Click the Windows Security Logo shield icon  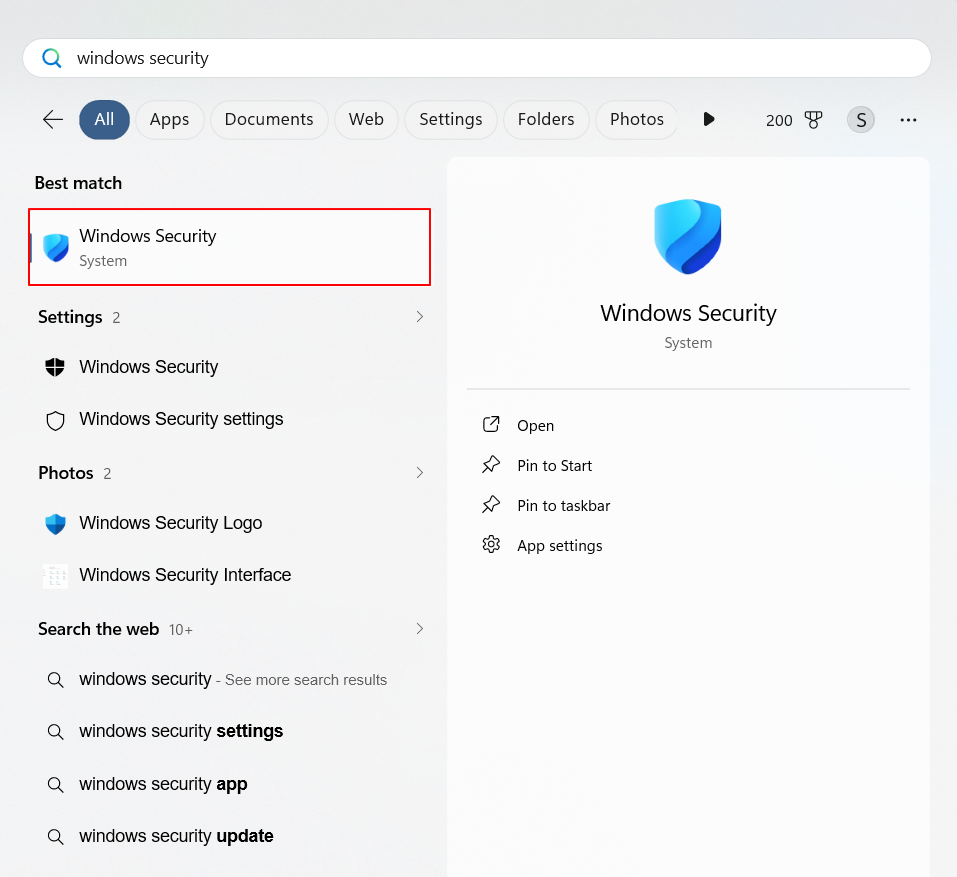click(56, 523)
